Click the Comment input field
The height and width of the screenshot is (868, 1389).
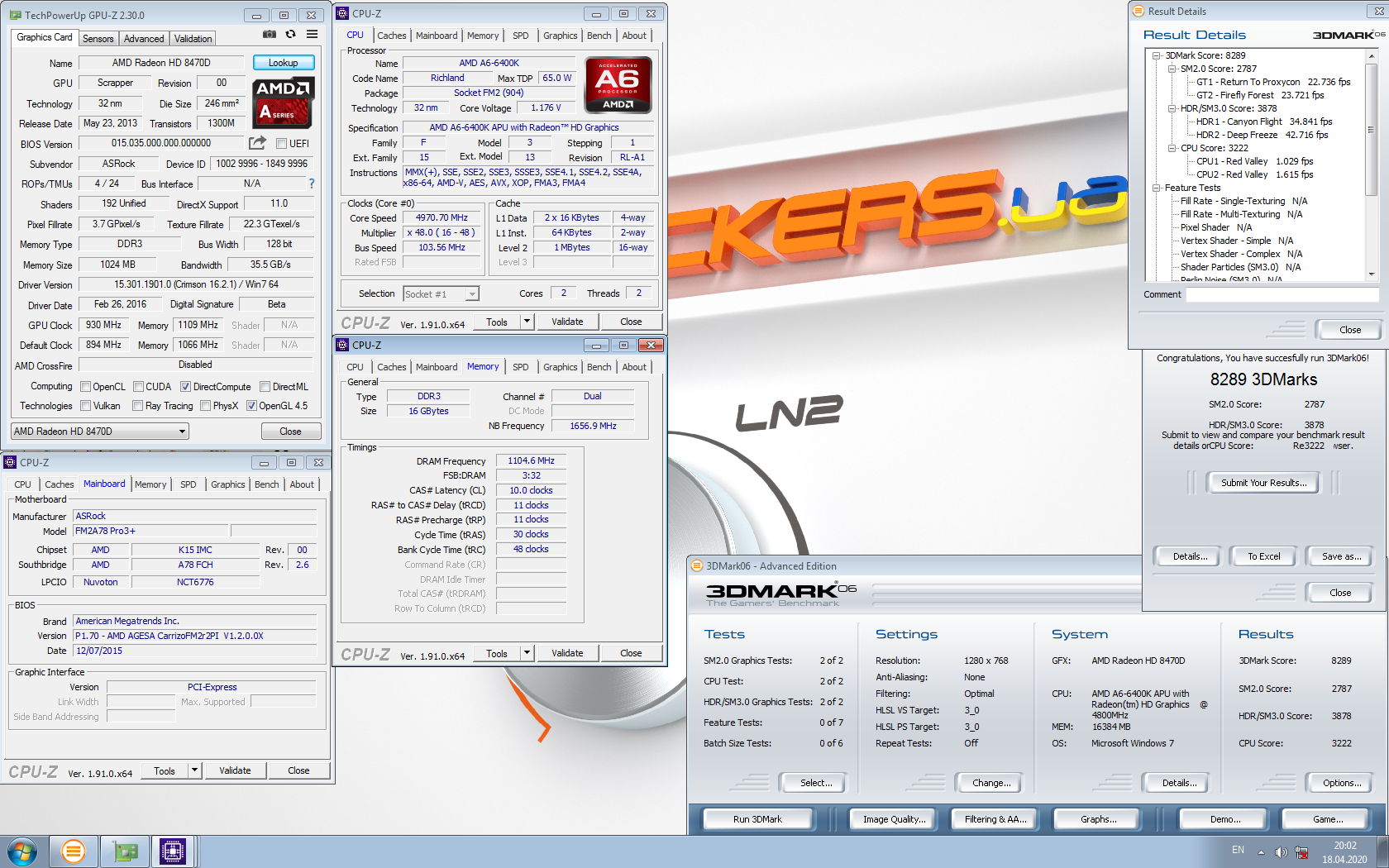[1282, 295]
